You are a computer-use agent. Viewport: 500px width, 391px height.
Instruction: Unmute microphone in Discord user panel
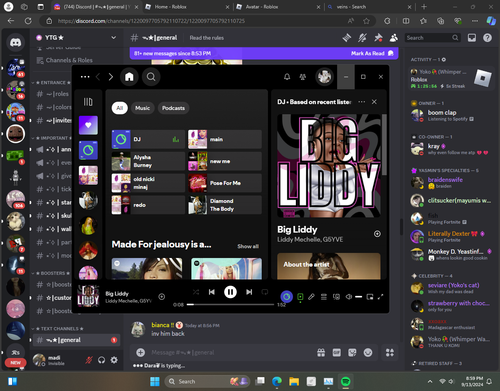(89, 360)
